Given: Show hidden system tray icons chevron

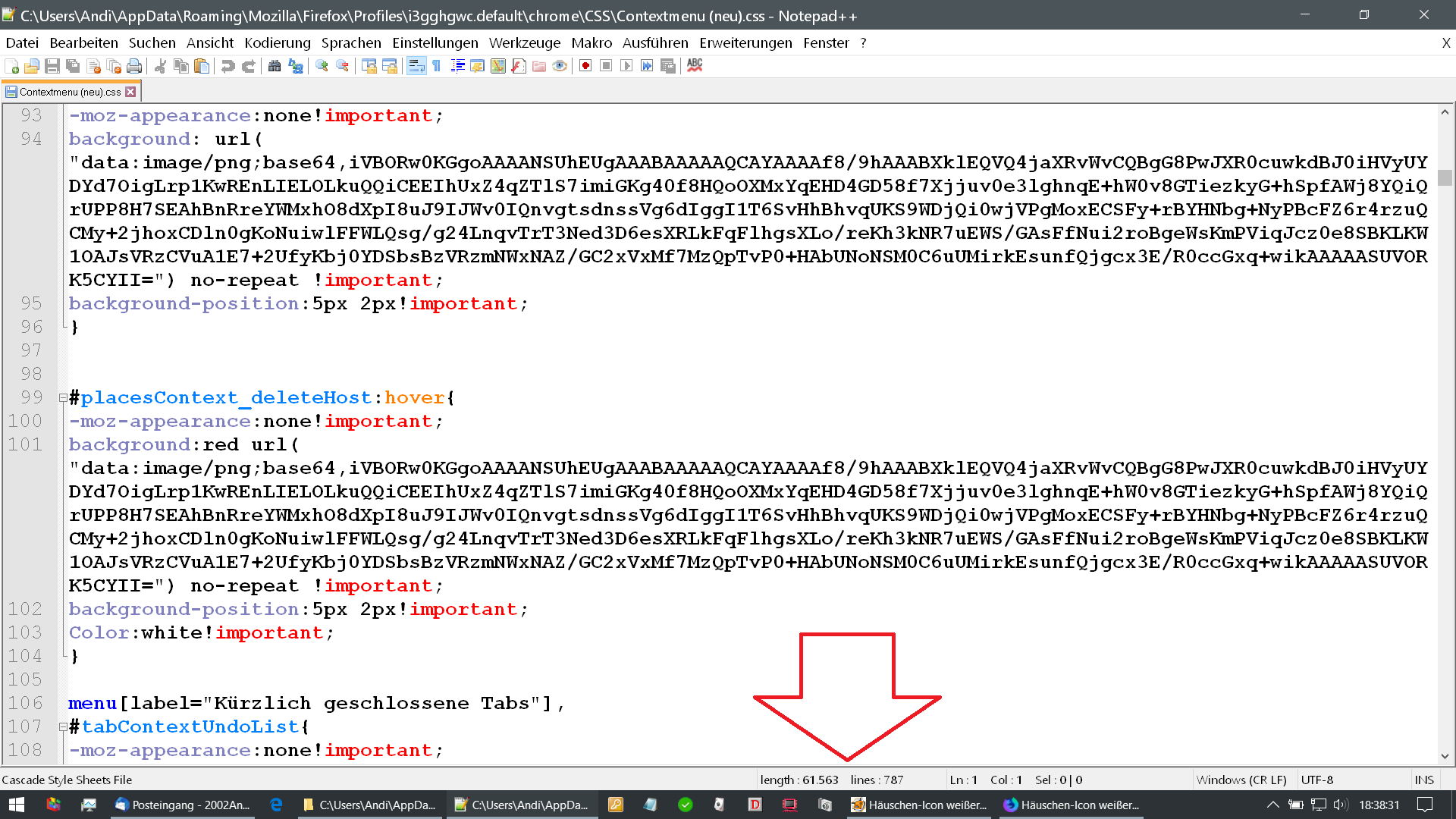Looking at the screenshot, I should pos(1272,805).
